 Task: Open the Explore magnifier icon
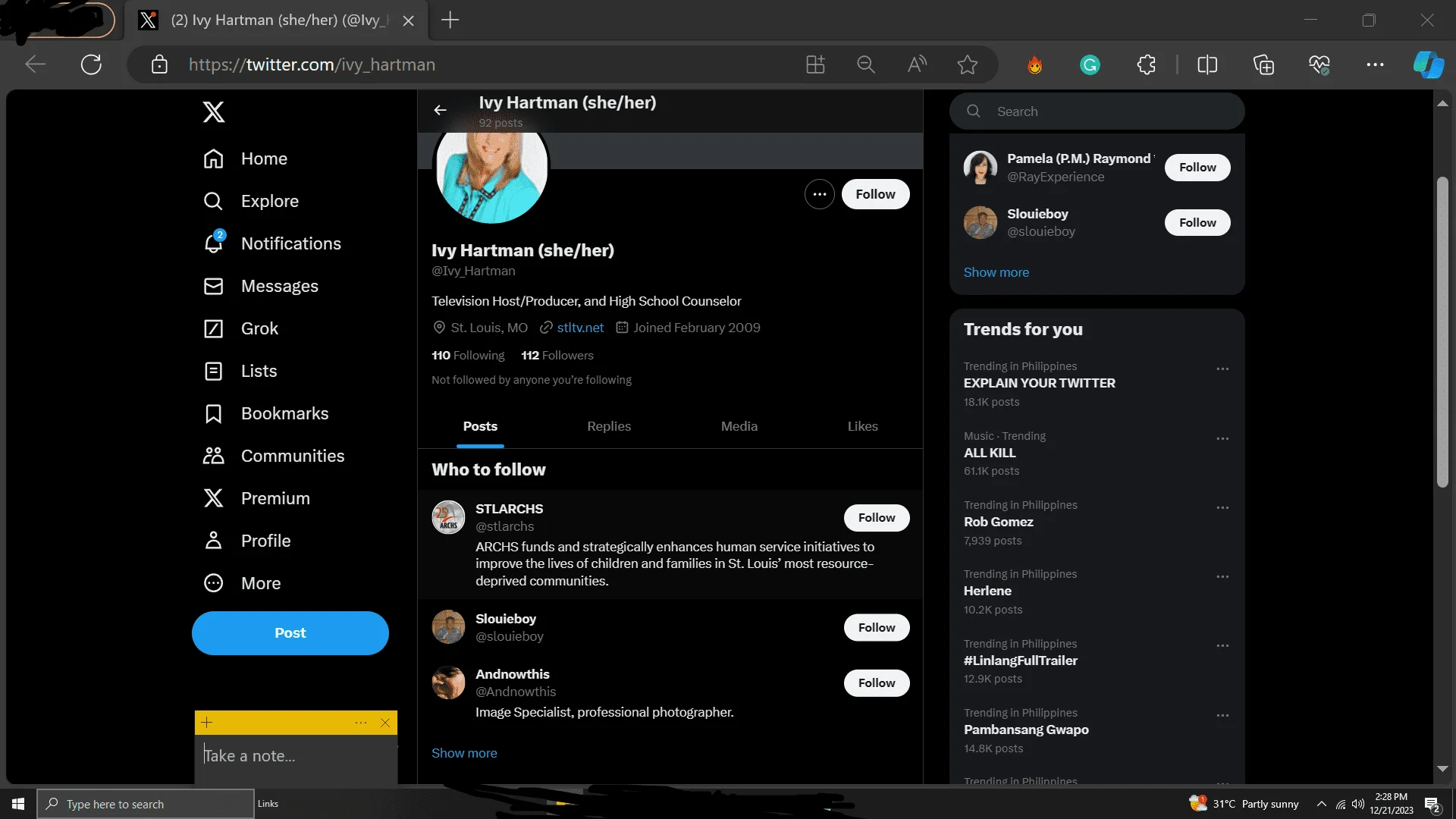pyautogui.click(x=214, y=201)
